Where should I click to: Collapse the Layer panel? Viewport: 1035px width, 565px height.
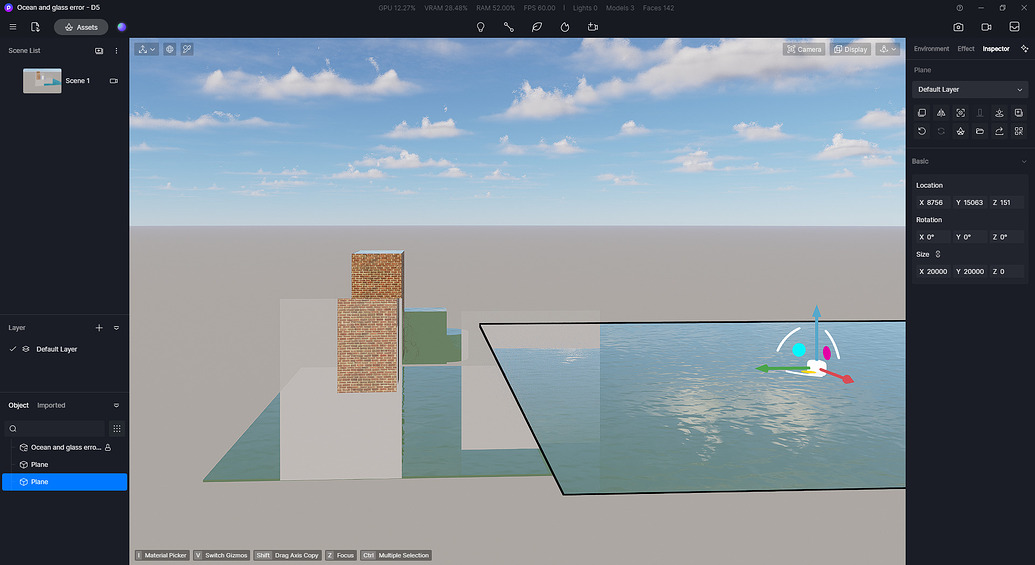[116, 328]
